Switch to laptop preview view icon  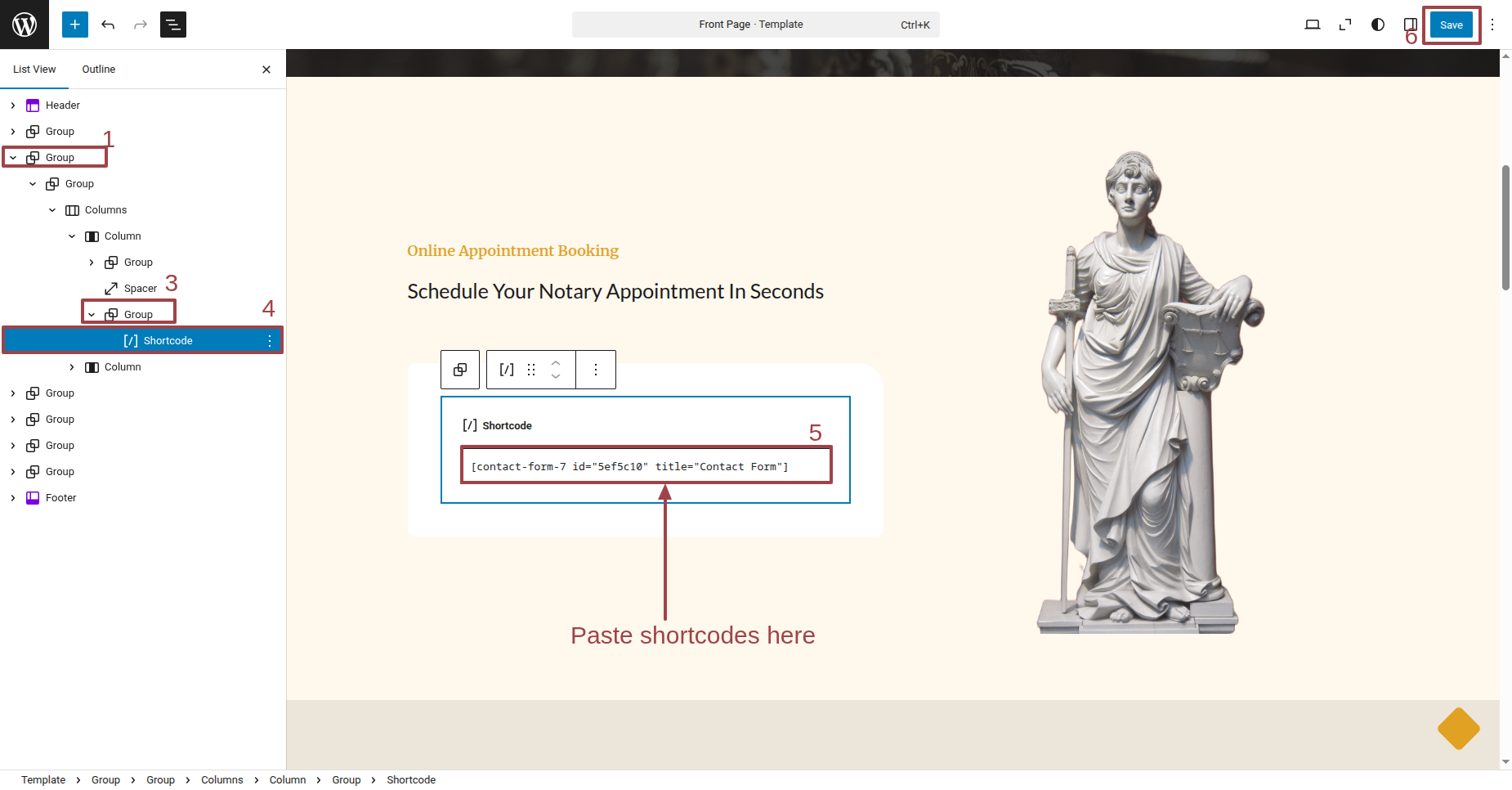click(x=1313, y=25)
